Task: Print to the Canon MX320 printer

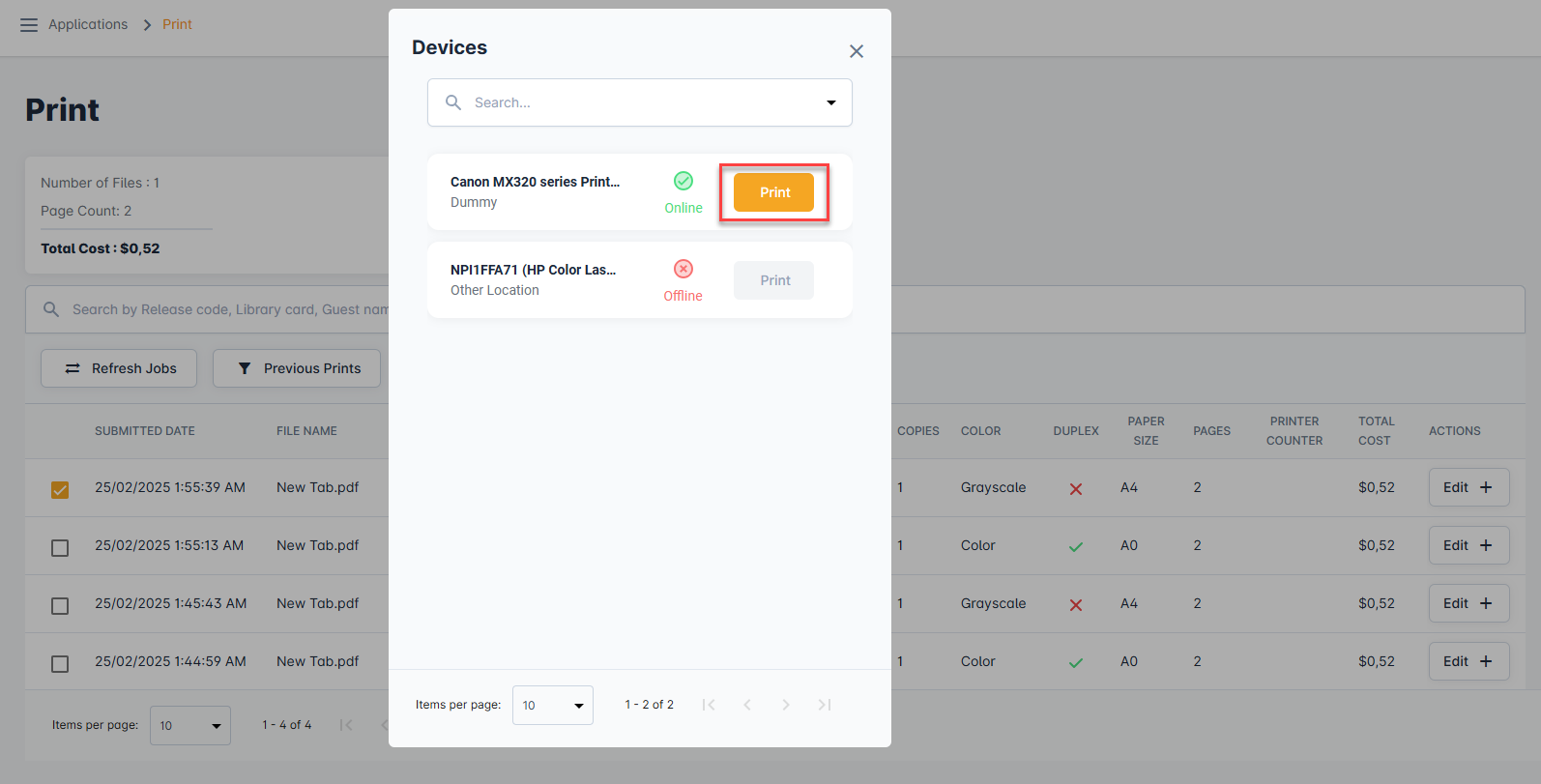Action: tap(773, 192)
